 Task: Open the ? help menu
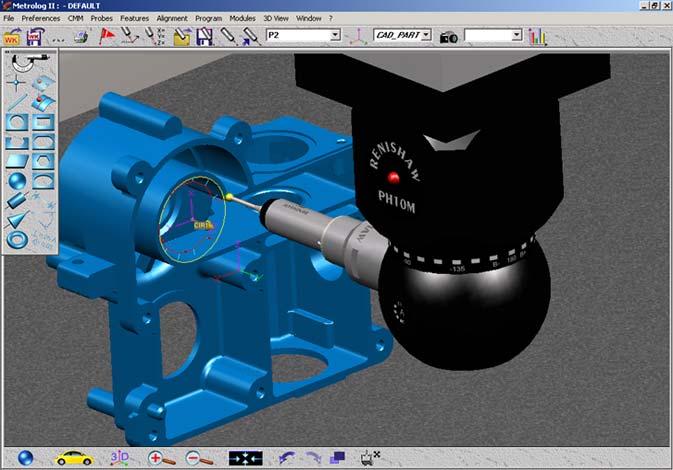click(x=330, y=18)
